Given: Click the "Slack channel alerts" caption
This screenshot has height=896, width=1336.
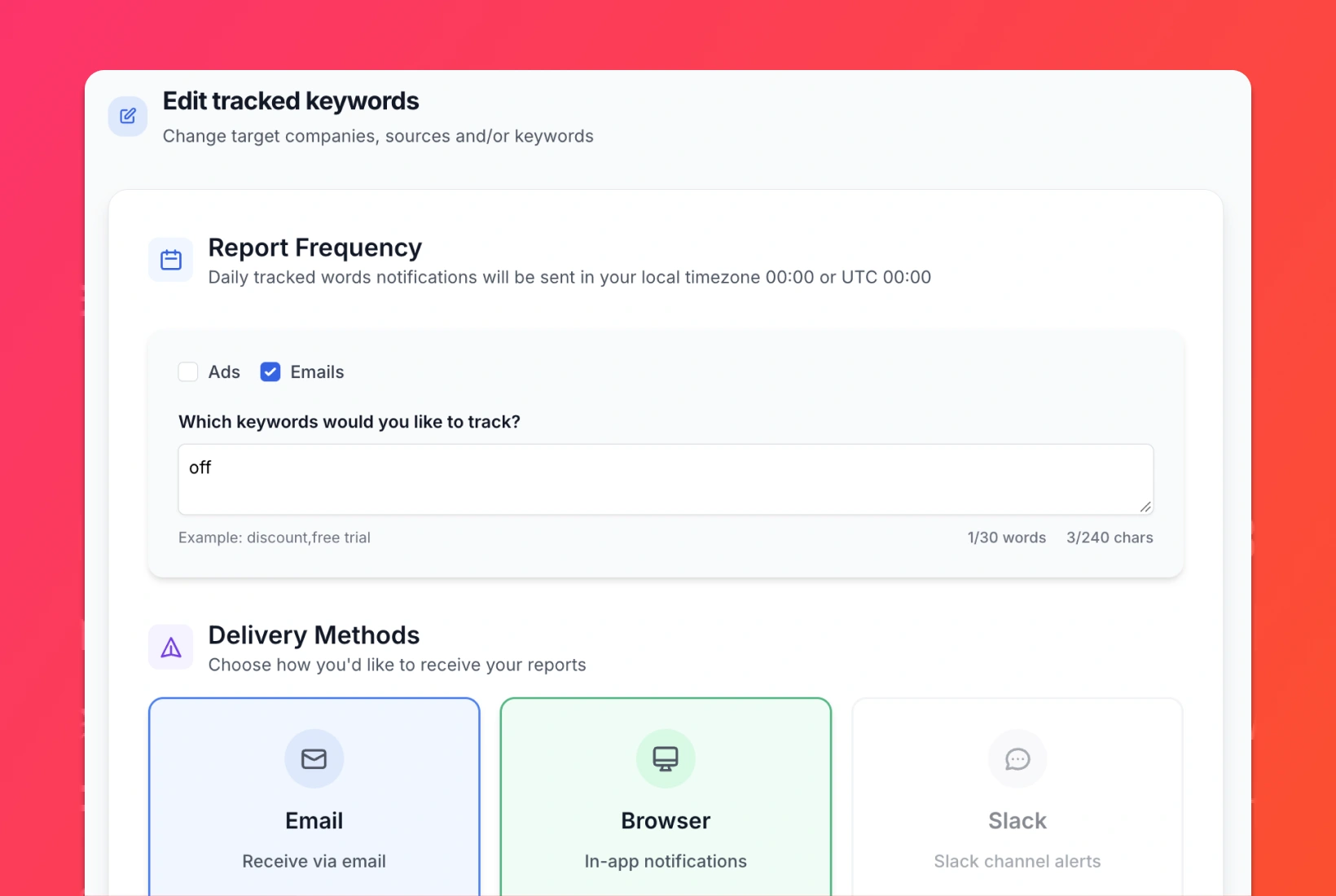Looking at the screenshot, I should pos(1017,861).
